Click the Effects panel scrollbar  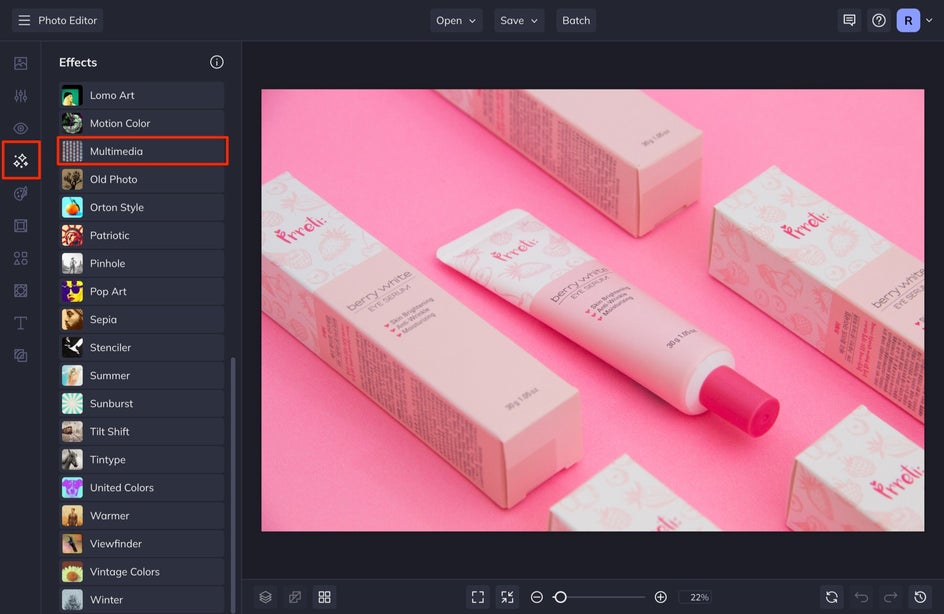tap(233, 485)
